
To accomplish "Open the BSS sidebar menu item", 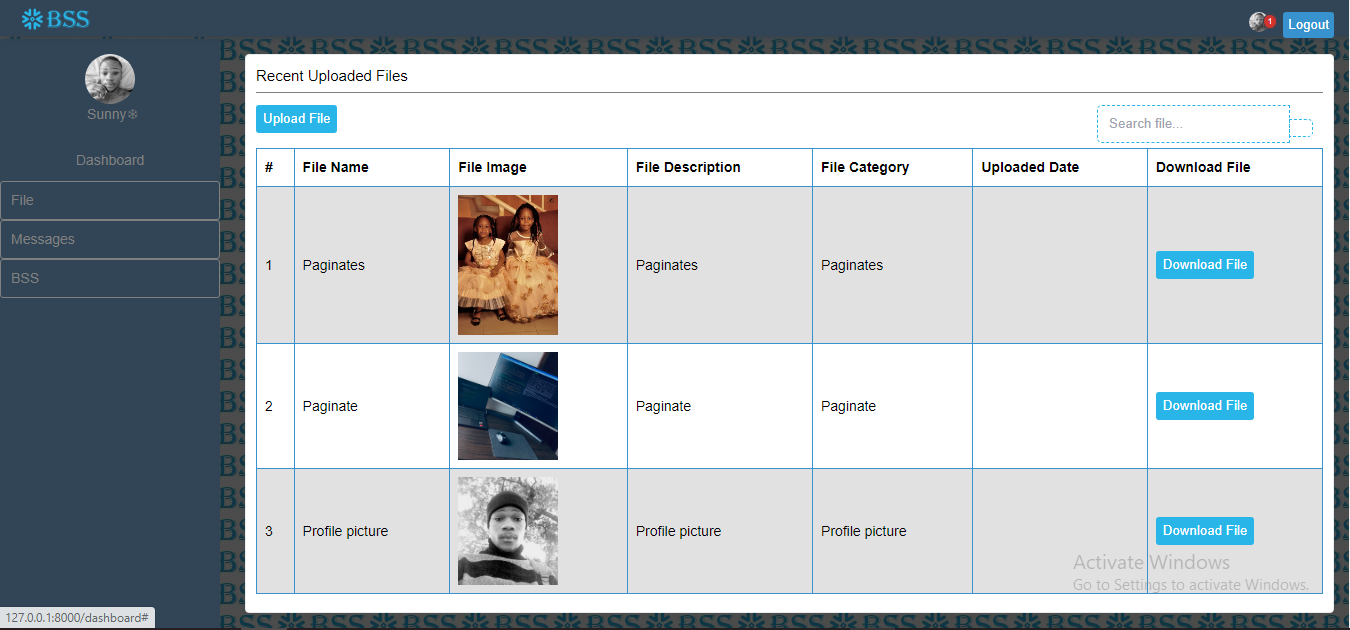I will point(110,278).
